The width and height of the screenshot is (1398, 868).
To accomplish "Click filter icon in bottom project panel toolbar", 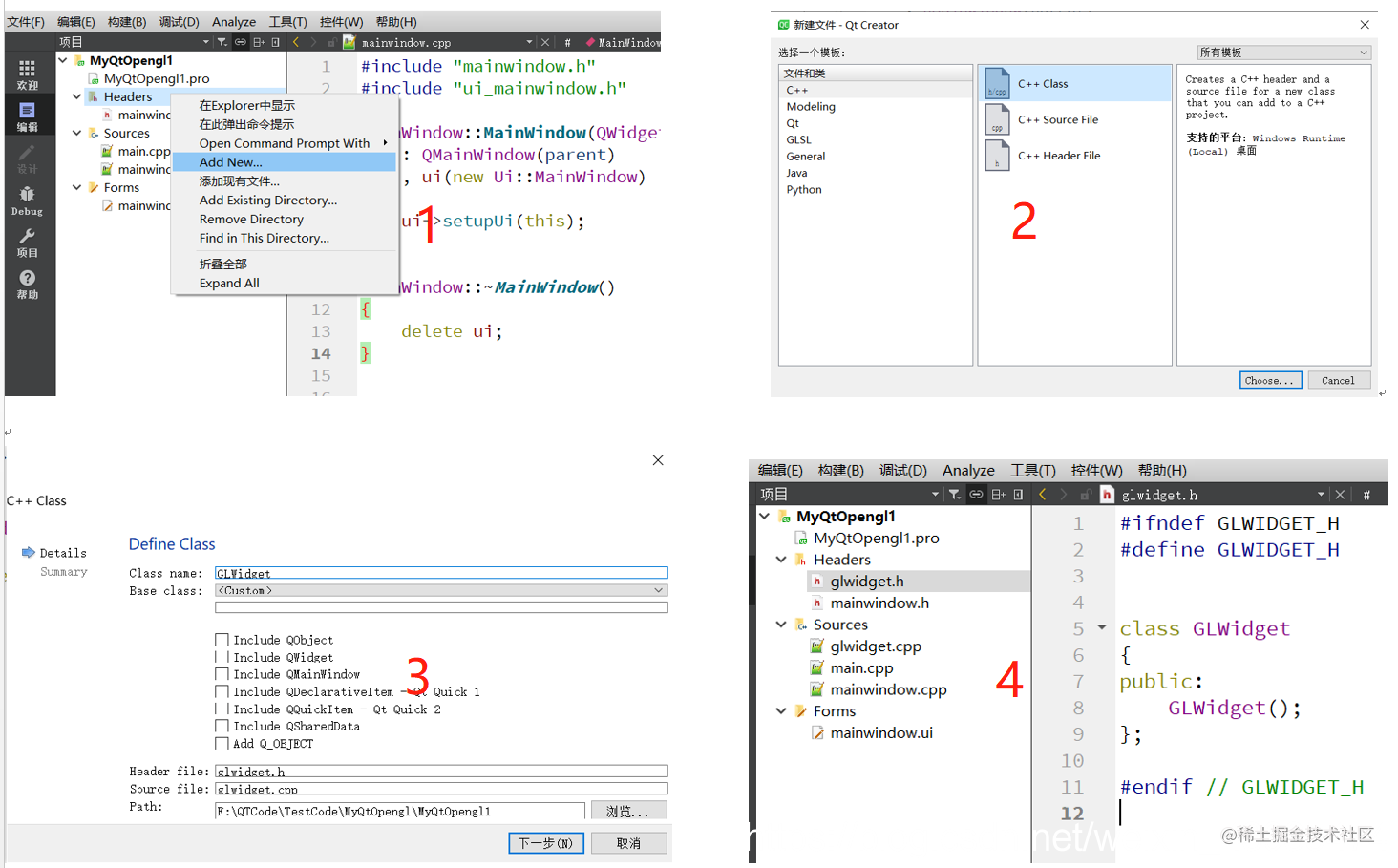I will 954,495.
